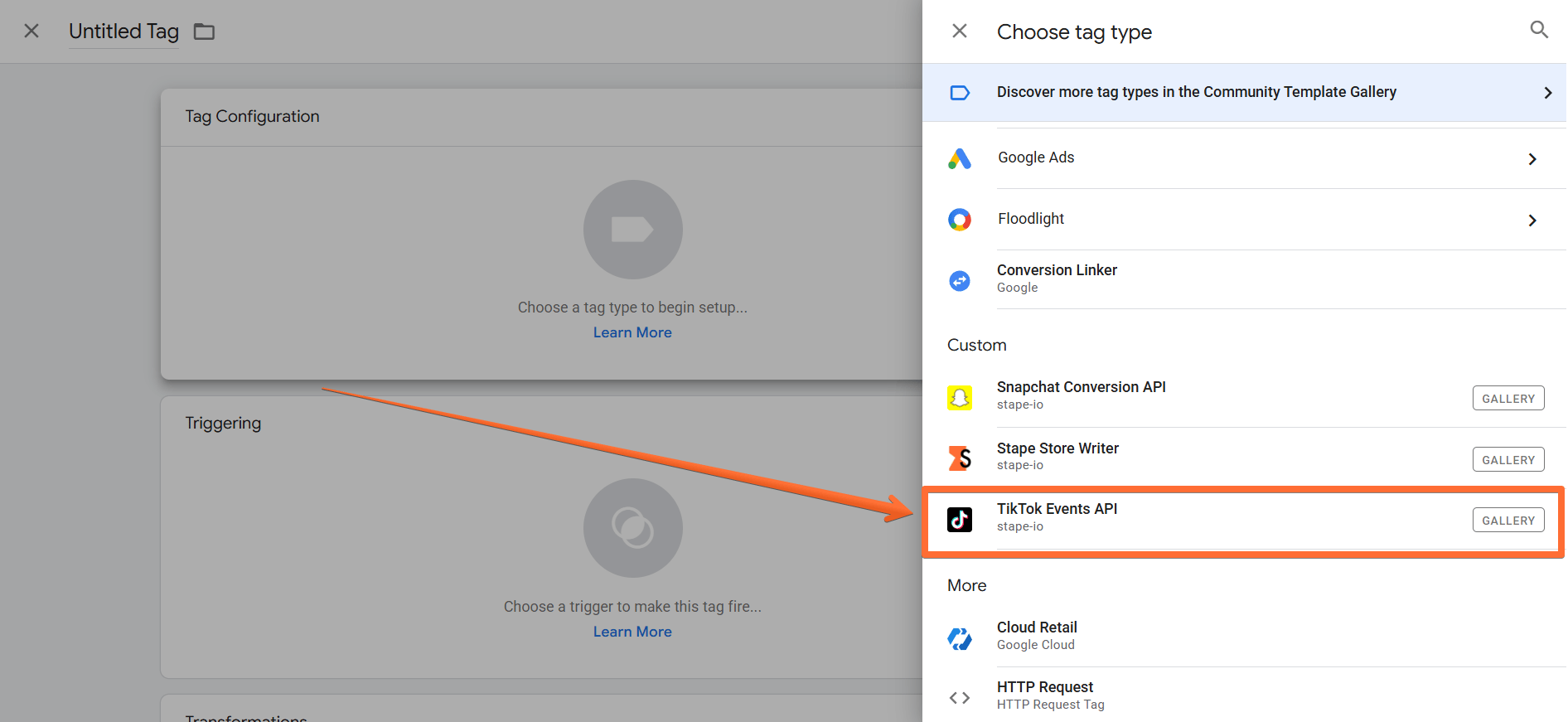1568x722 pixels.
Task: Open Learn More under choose a trigger
Action: (632, 632)
